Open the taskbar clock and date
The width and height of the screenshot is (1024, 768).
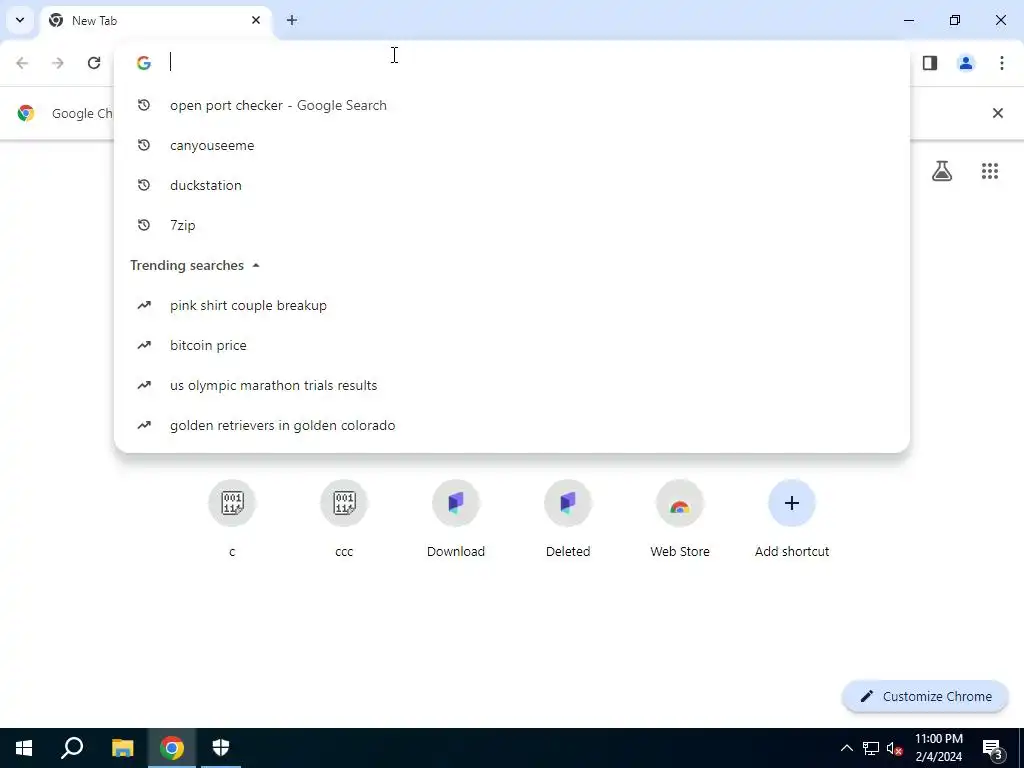pyautogui.click(x=939, y=748)
